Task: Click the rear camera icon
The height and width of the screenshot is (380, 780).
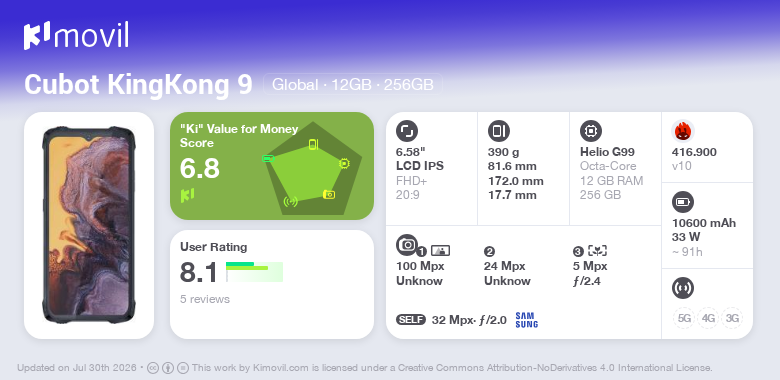Action: point(407,244)
